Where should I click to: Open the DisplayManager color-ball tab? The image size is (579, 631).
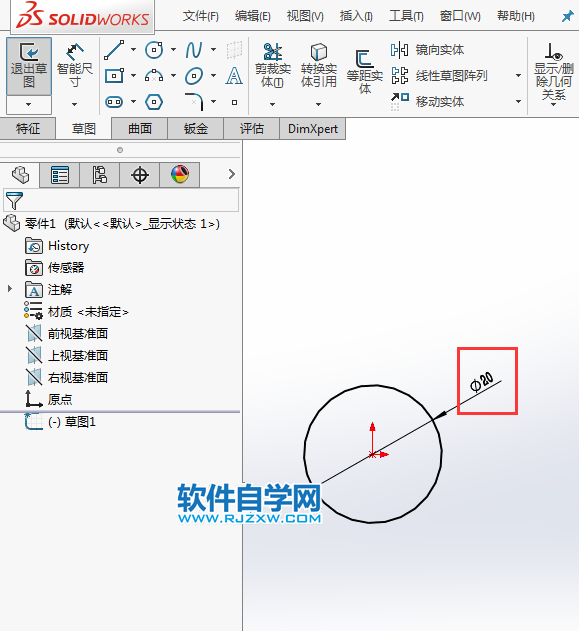(179, 175)
